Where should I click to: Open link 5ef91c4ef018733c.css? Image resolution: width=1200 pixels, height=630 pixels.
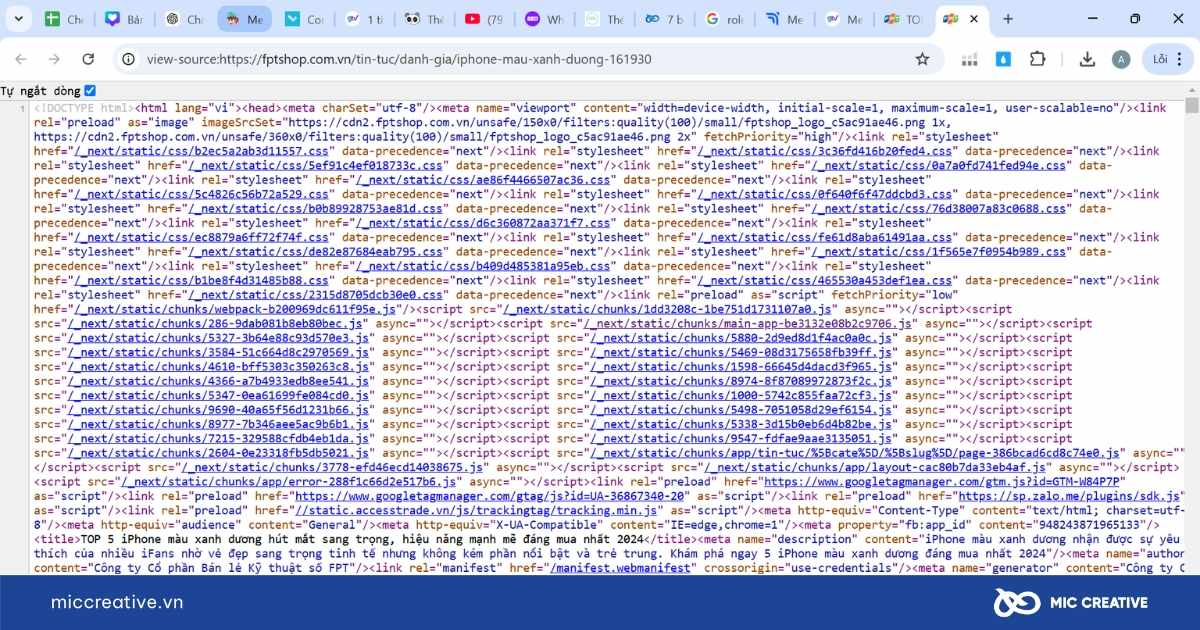click(x=315, y=166)
